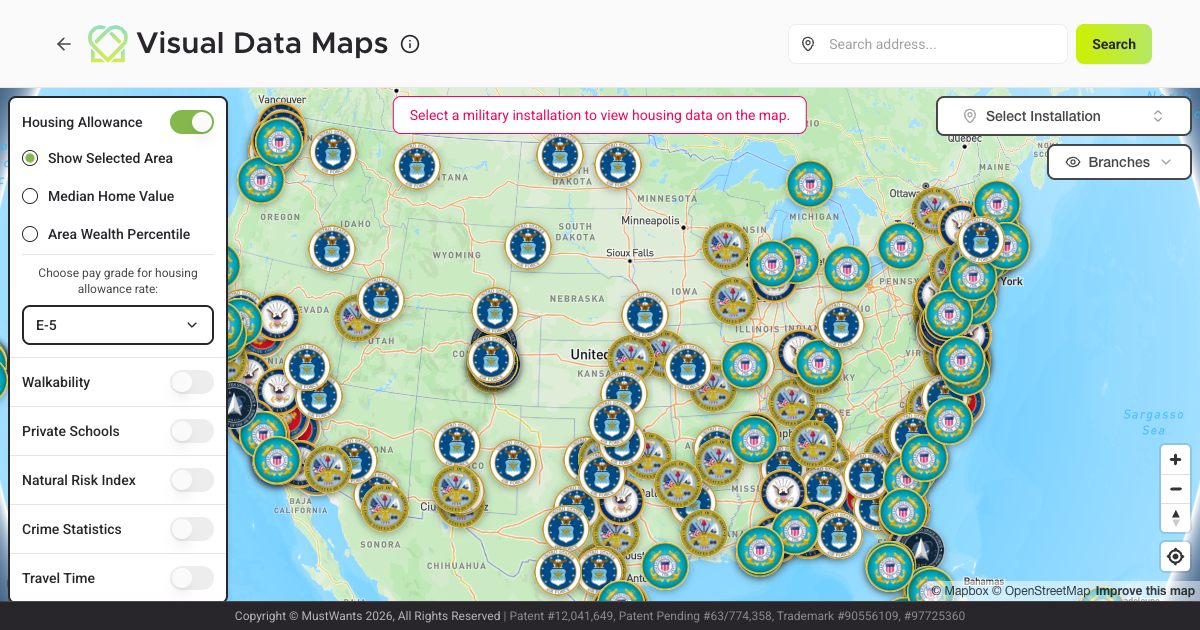Click the locate me target icon

1175,557
